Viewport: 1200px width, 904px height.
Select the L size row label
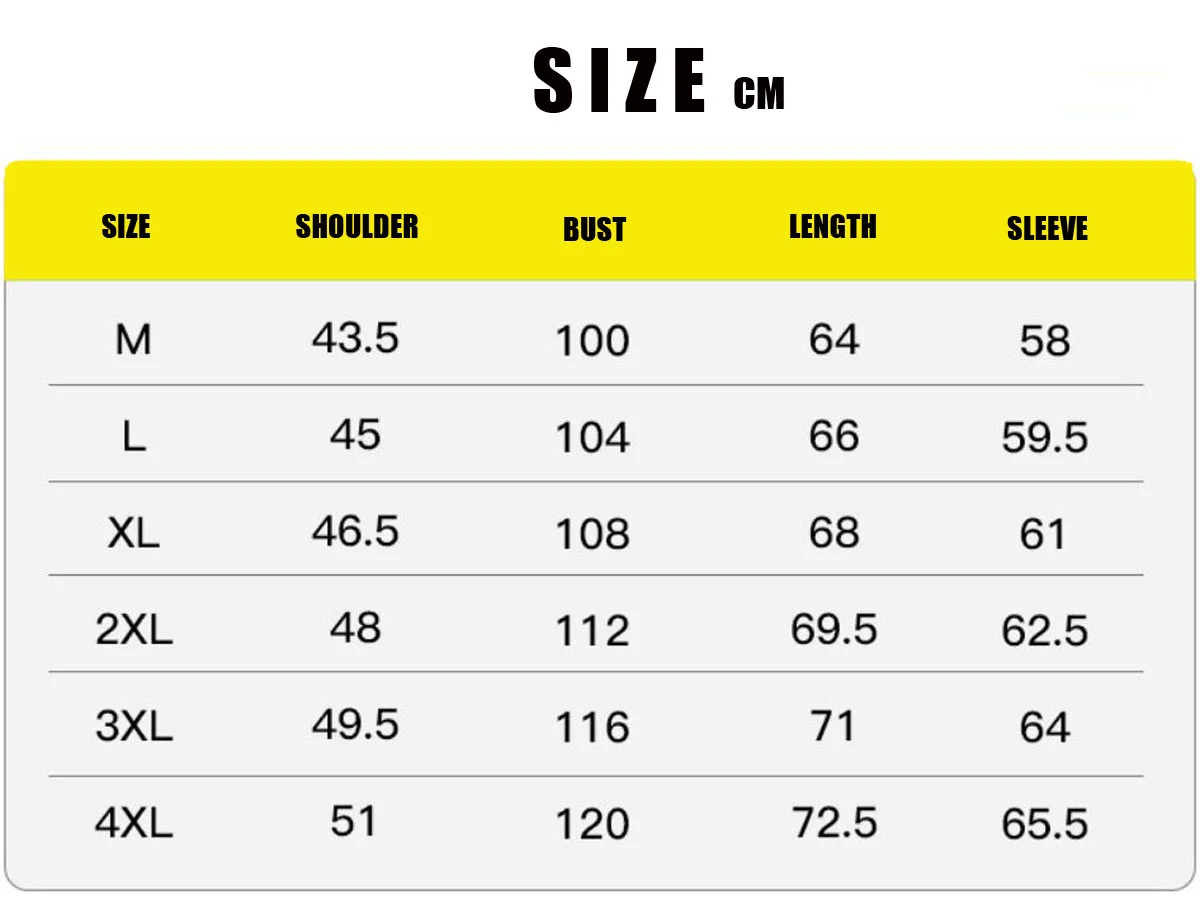[133, 437]
